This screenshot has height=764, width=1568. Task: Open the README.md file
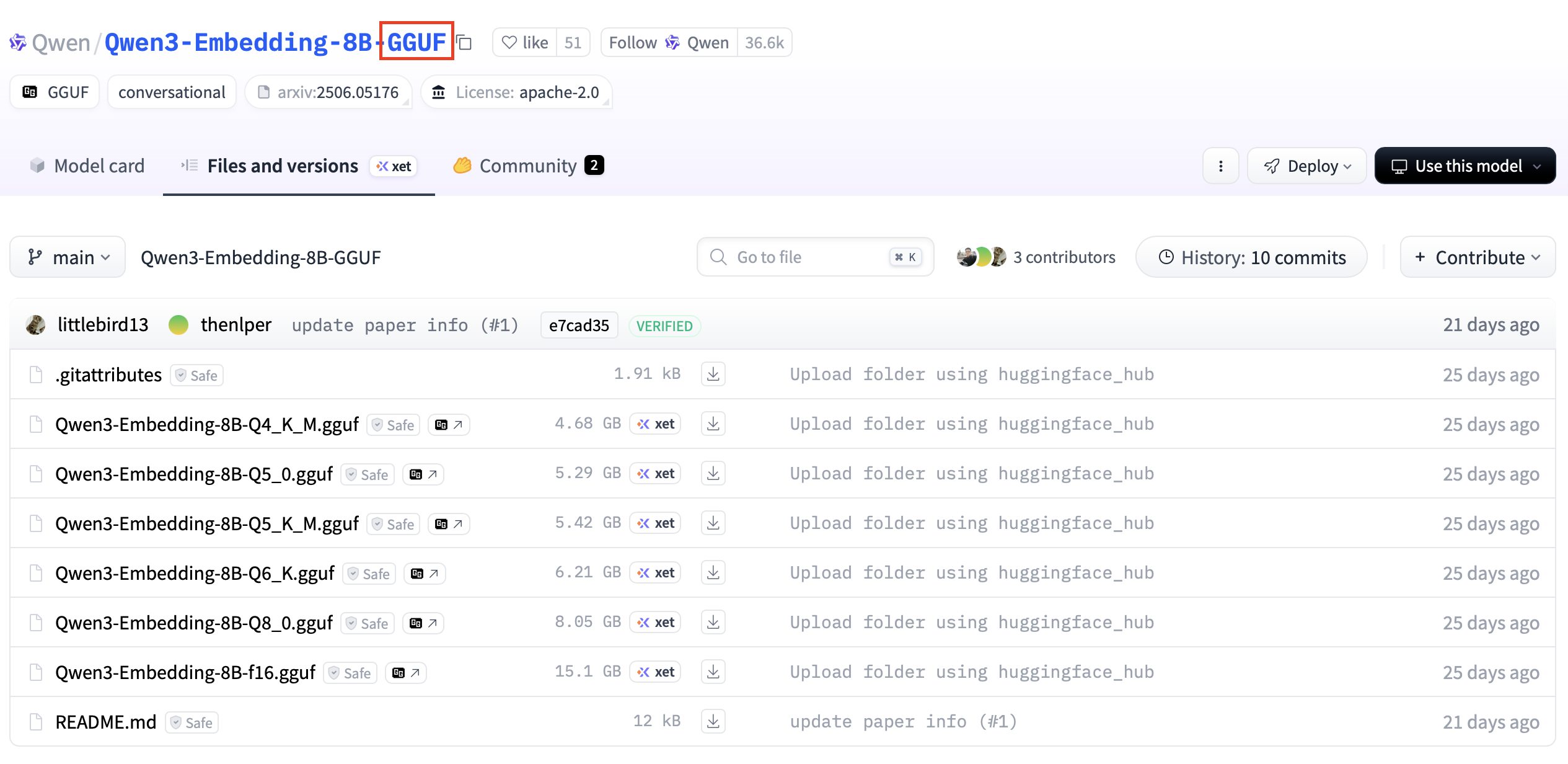pyautogui.click(x=105, y=722)
